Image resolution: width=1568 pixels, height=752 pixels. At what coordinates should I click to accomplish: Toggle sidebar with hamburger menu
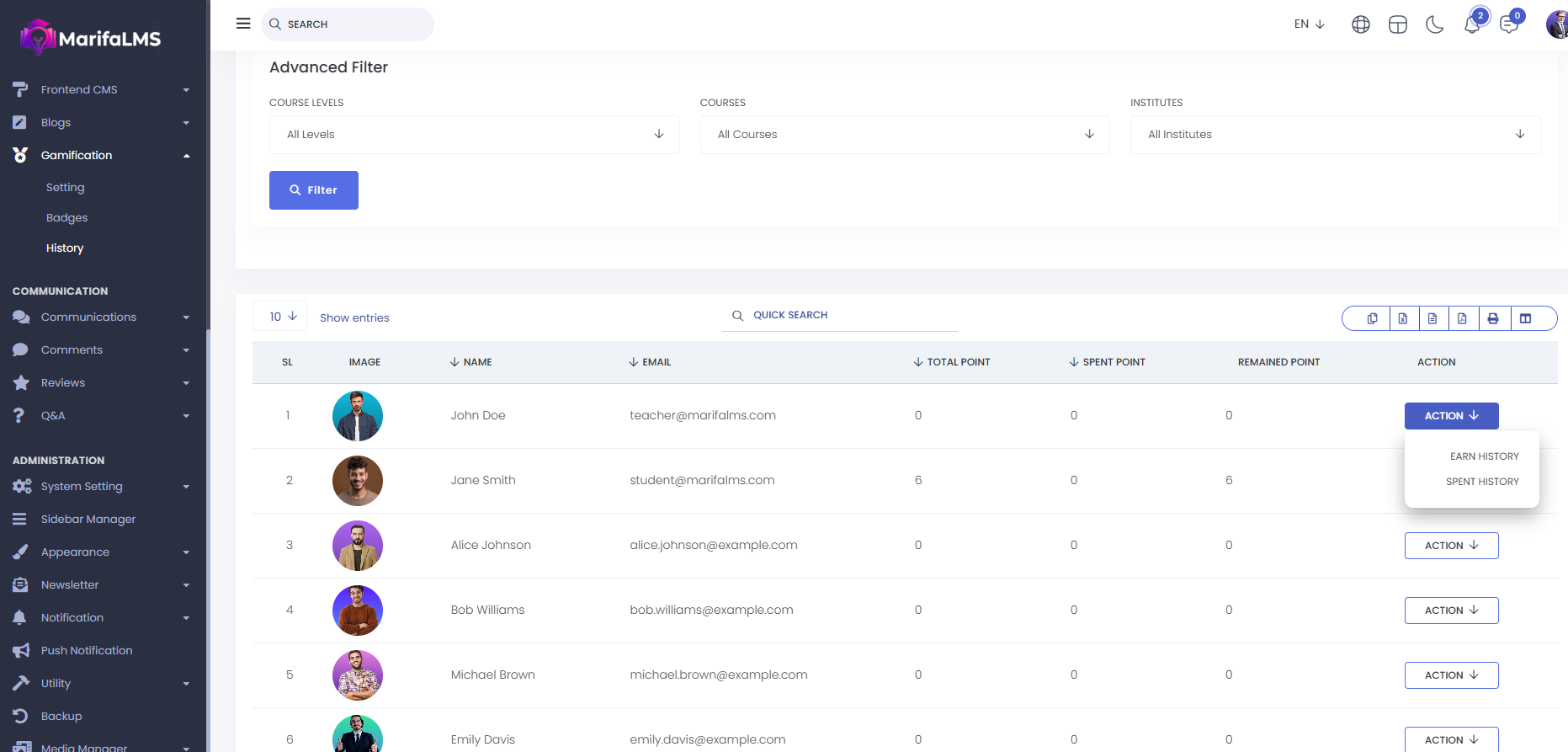point(243,24)
